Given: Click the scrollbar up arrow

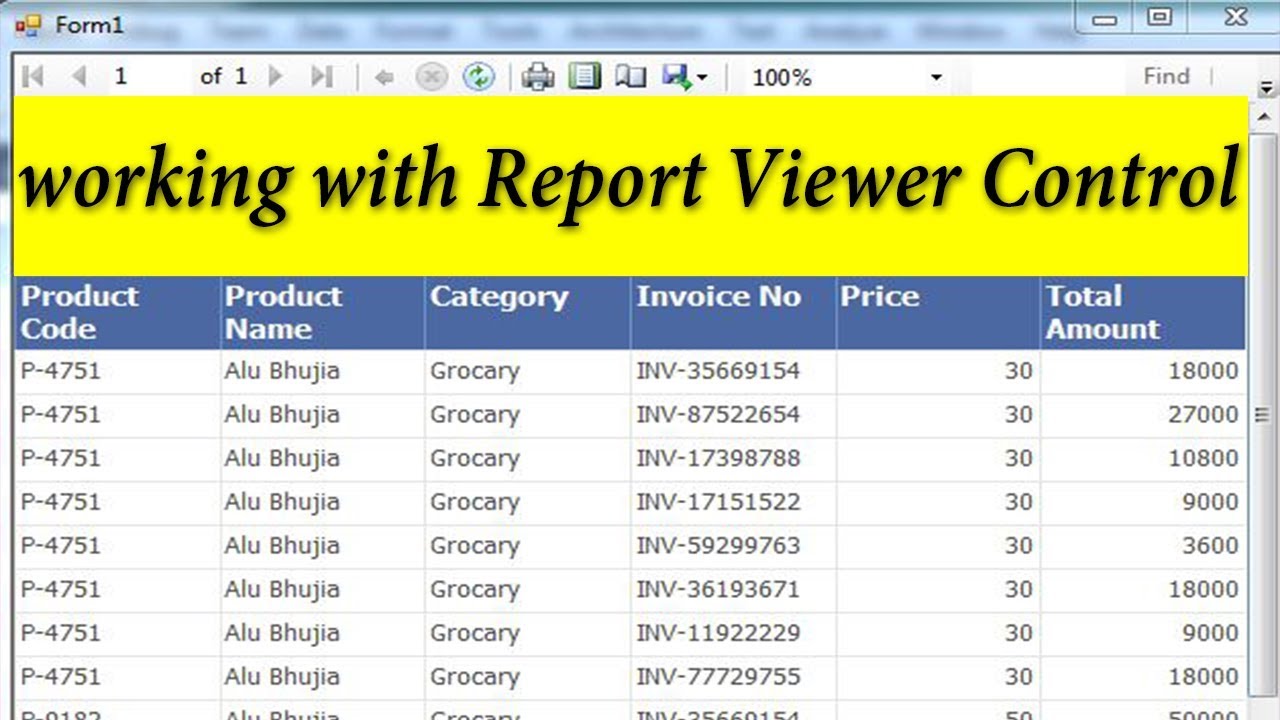Looking at the screenshot, I should click(x=1262, y=115).
